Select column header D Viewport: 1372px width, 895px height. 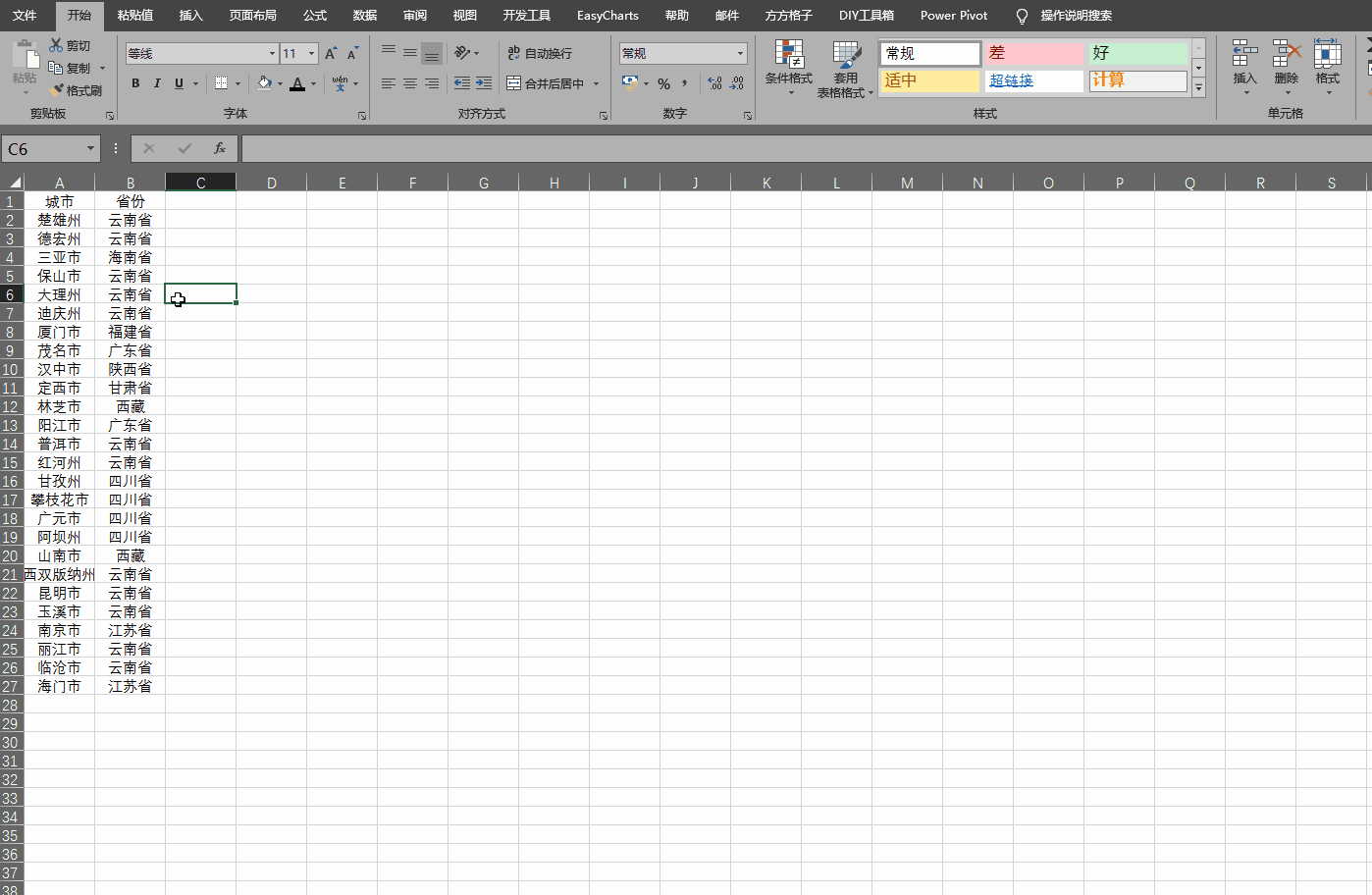271,183
